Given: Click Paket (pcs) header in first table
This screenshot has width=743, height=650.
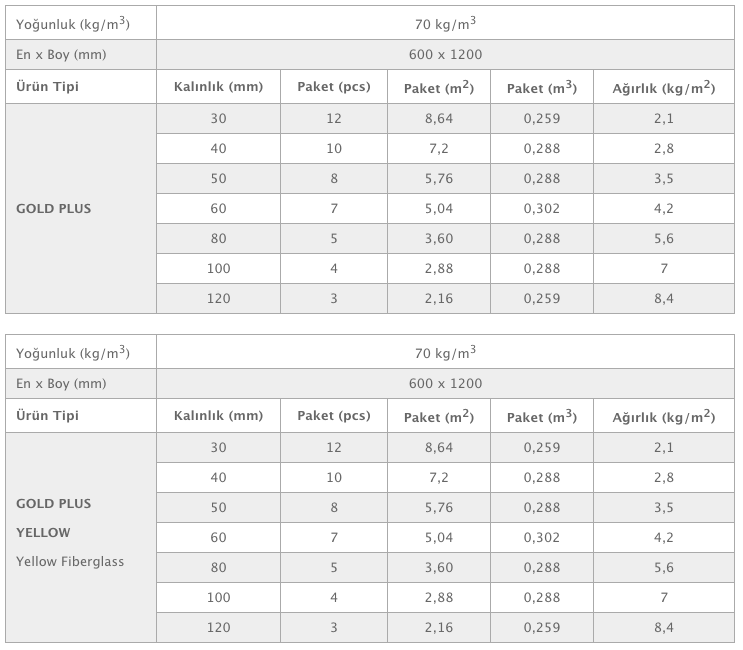Looking at the screenshot, I should click(x=334, y=87).
